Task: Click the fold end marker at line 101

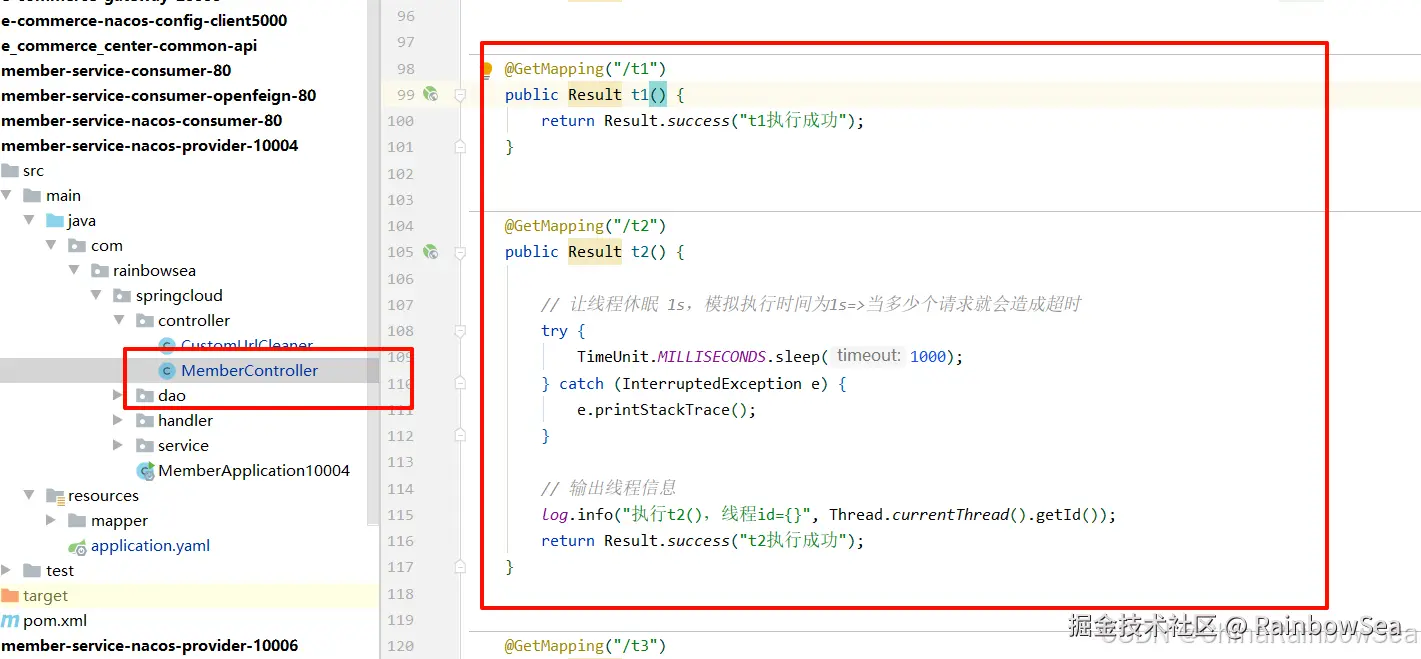Action: [460, 147]
